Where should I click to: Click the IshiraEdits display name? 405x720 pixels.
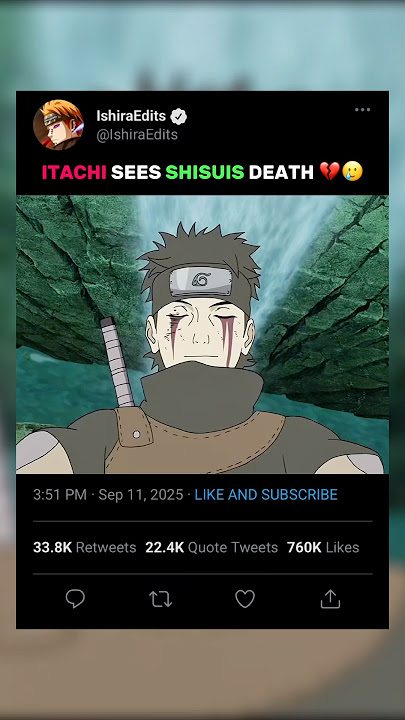pos(131,116)
